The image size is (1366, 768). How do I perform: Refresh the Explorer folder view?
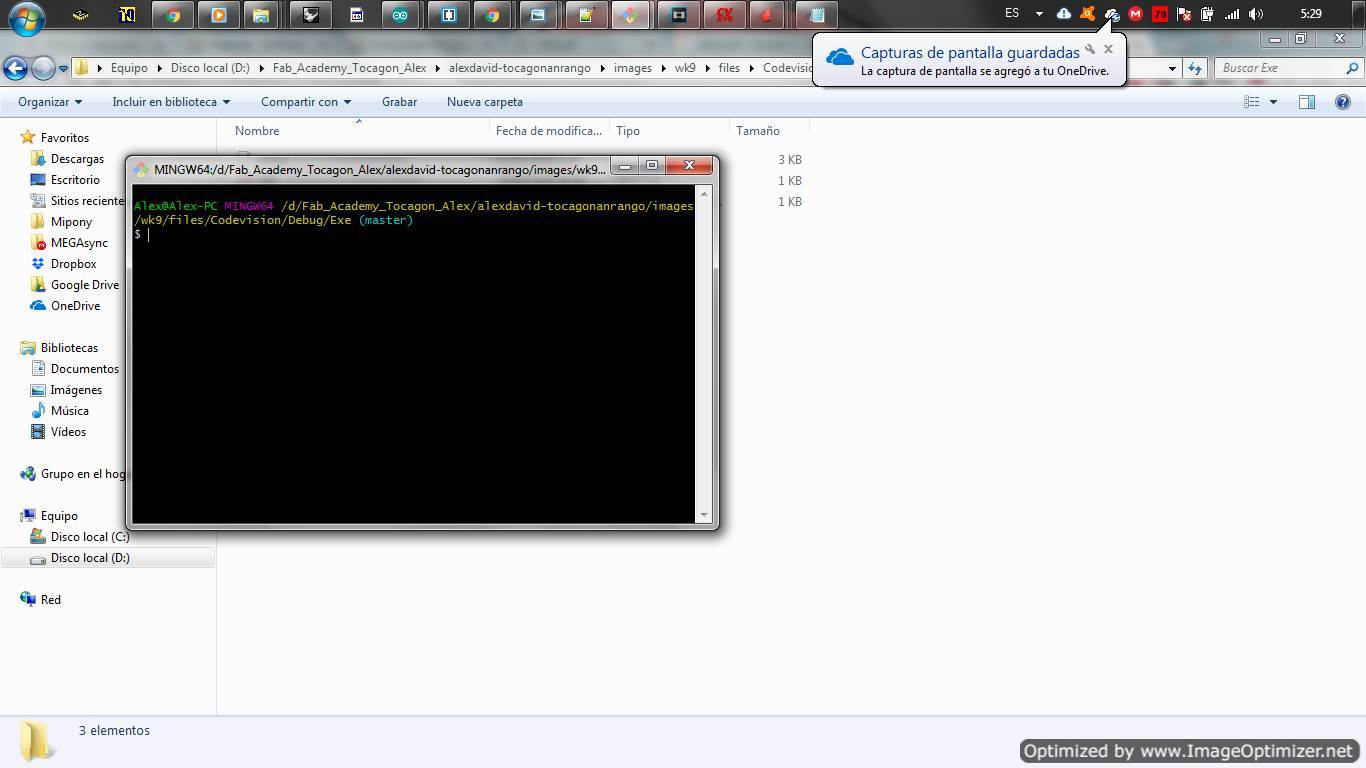(1195, 68)
